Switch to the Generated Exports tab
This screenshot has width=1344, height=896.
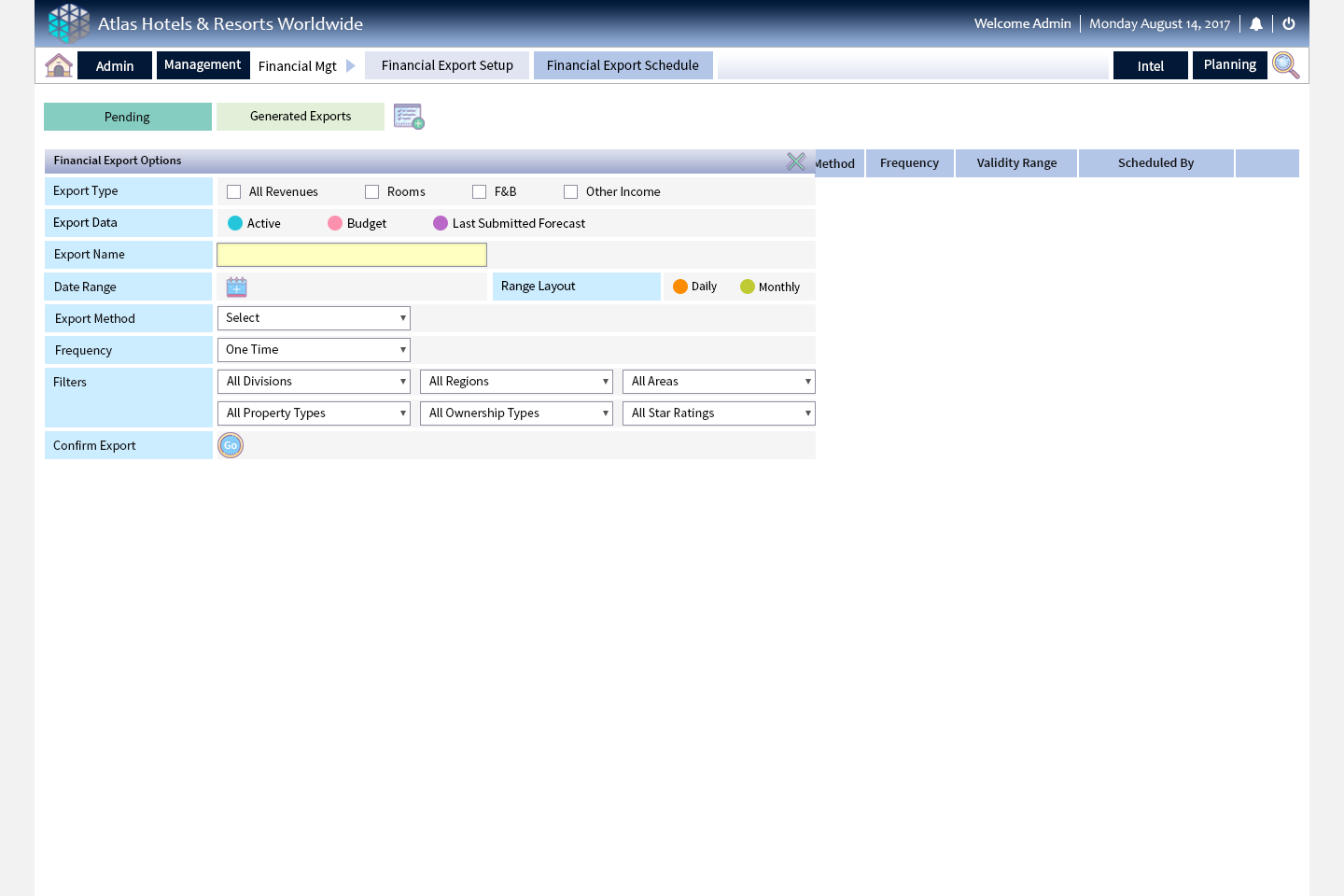coord(301,117)
